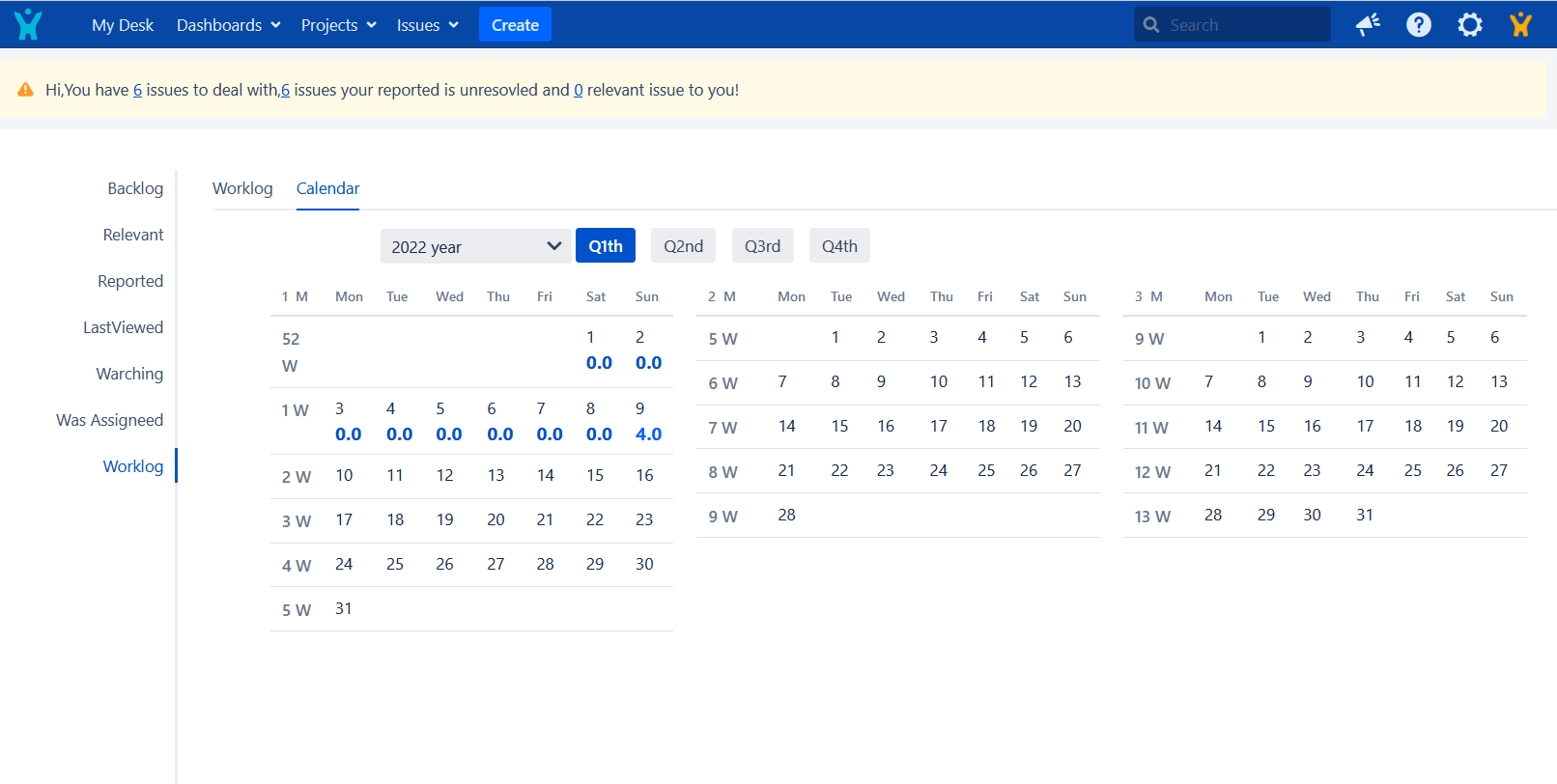
Task: Select the Q1th quarter button
Action: [606, 246]
